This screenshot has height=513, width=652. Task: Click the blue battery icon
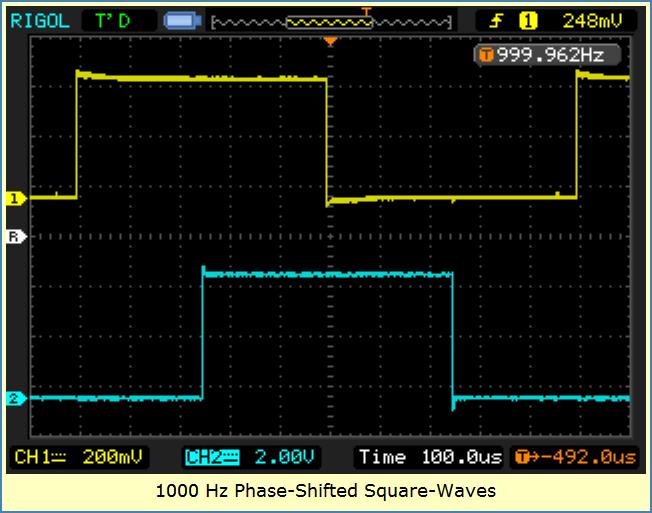[x=182, y=19]
